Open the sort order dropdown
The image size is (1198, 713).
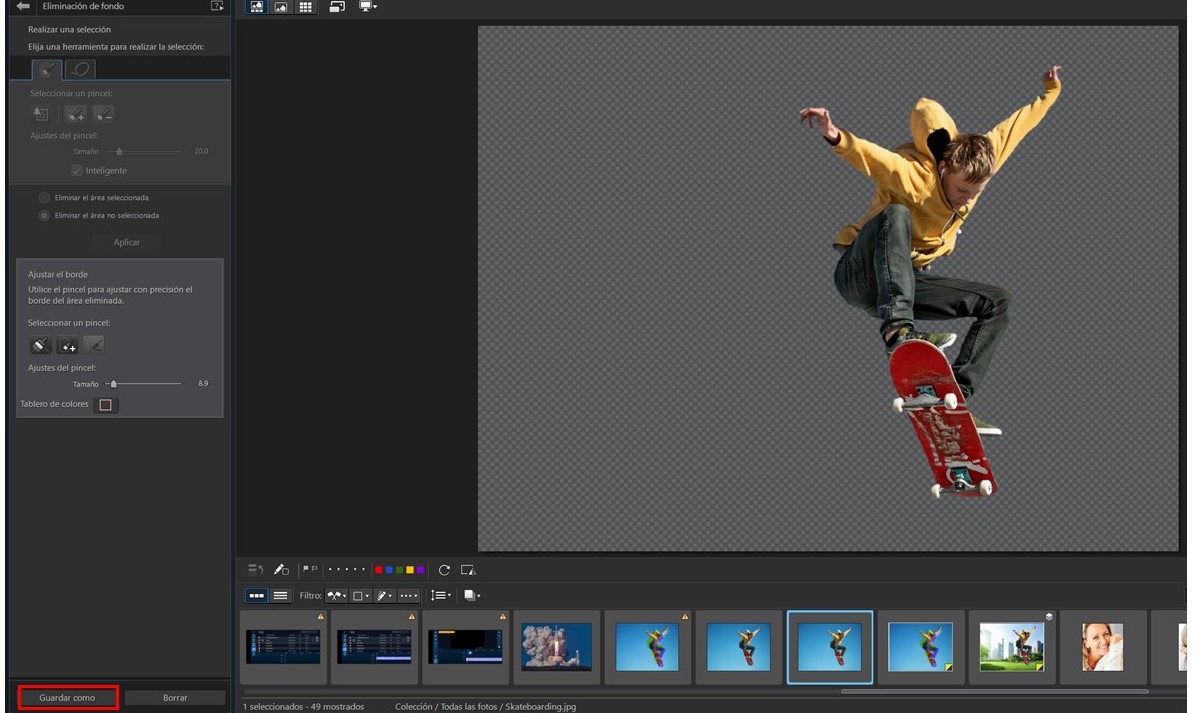(441, 595)
